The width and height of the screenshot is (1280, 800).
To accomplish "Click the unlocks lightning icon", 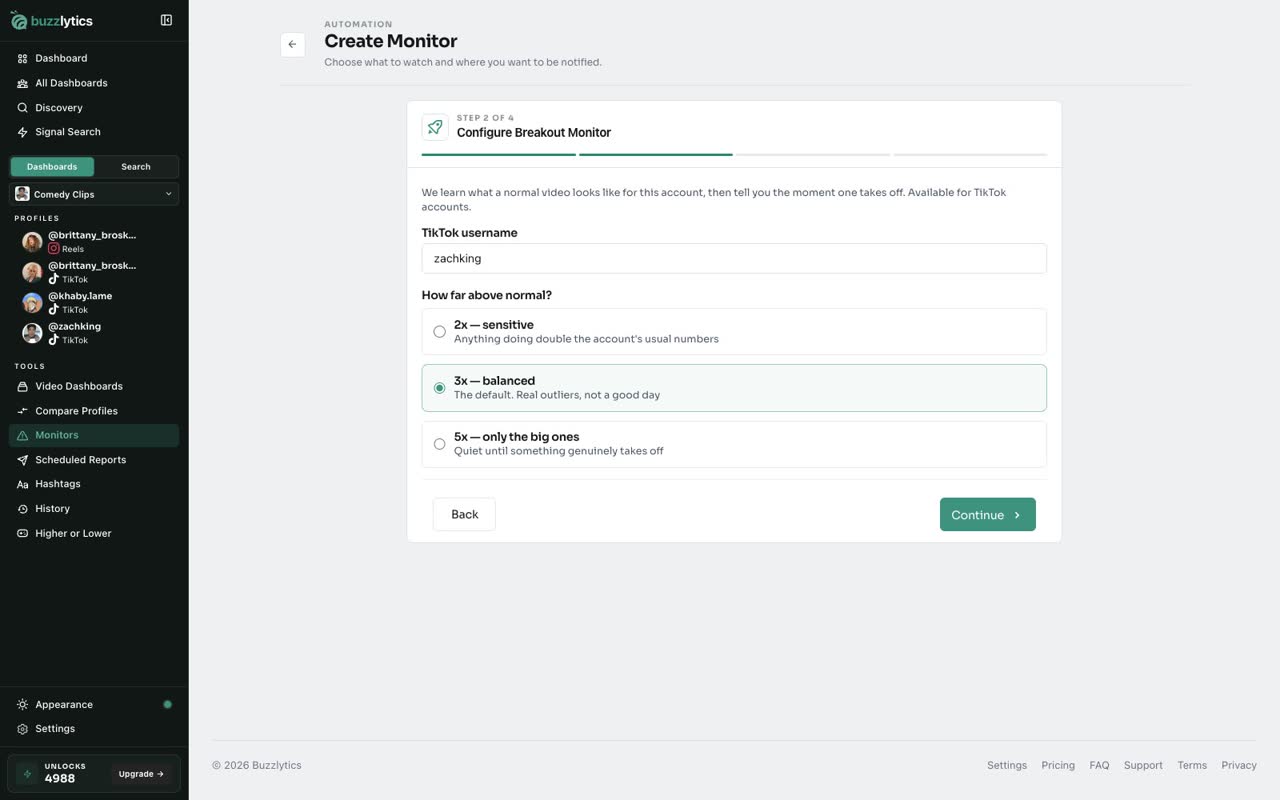I will click(27, 774).
